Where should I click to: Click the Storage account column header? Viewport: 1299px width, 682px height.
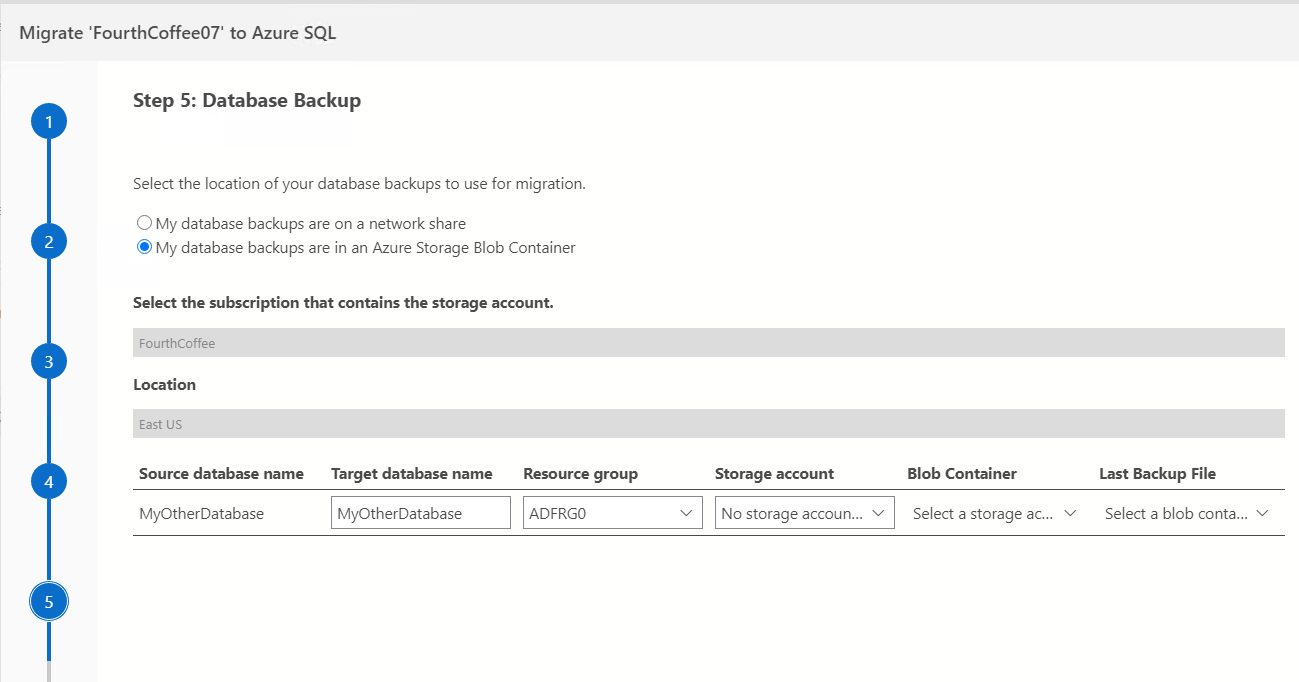774,474
